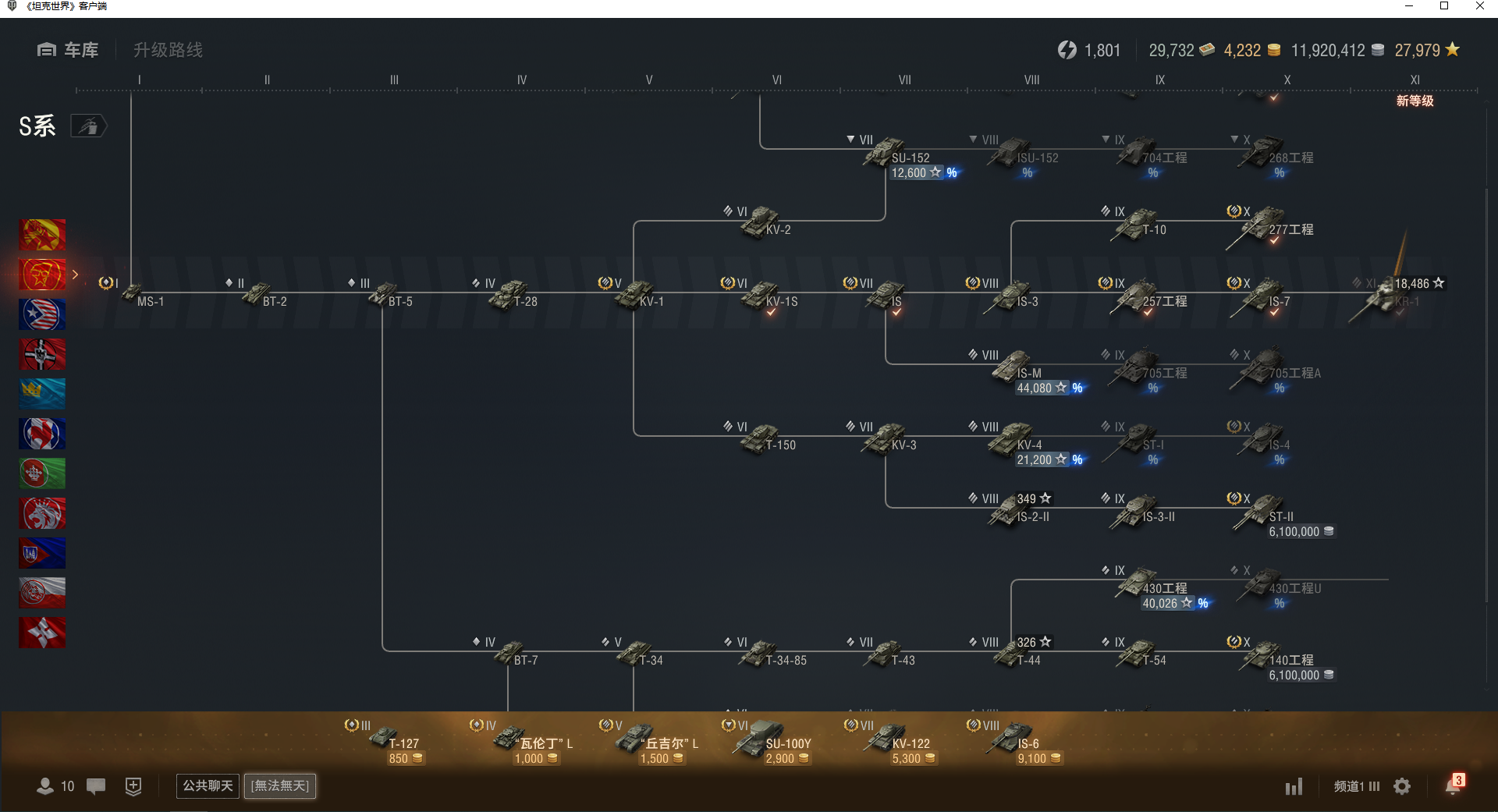Click the 新等级 label under tier XI

1415,101
